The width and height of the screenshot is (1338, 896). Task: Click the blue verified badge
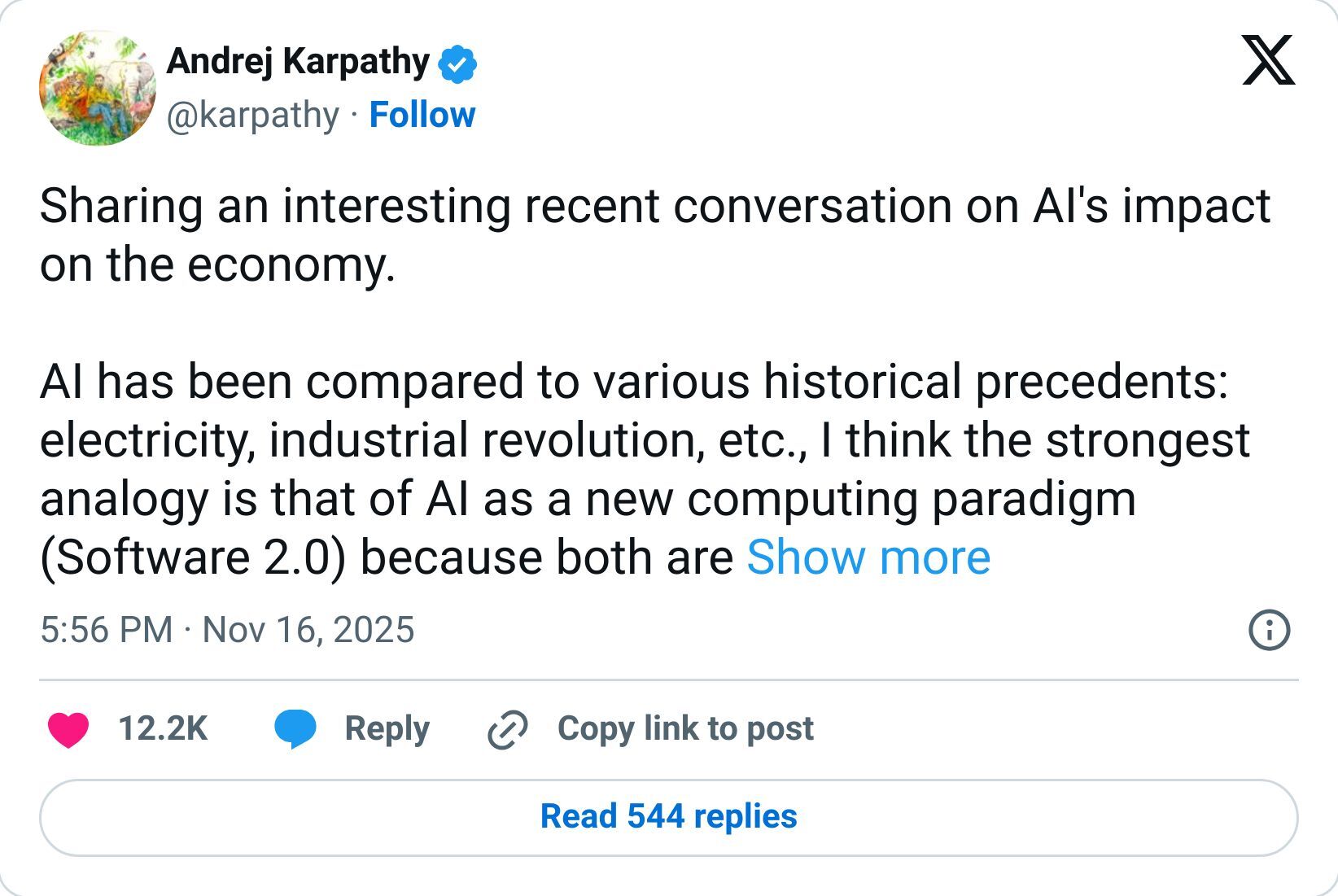[x=458, y=64]
